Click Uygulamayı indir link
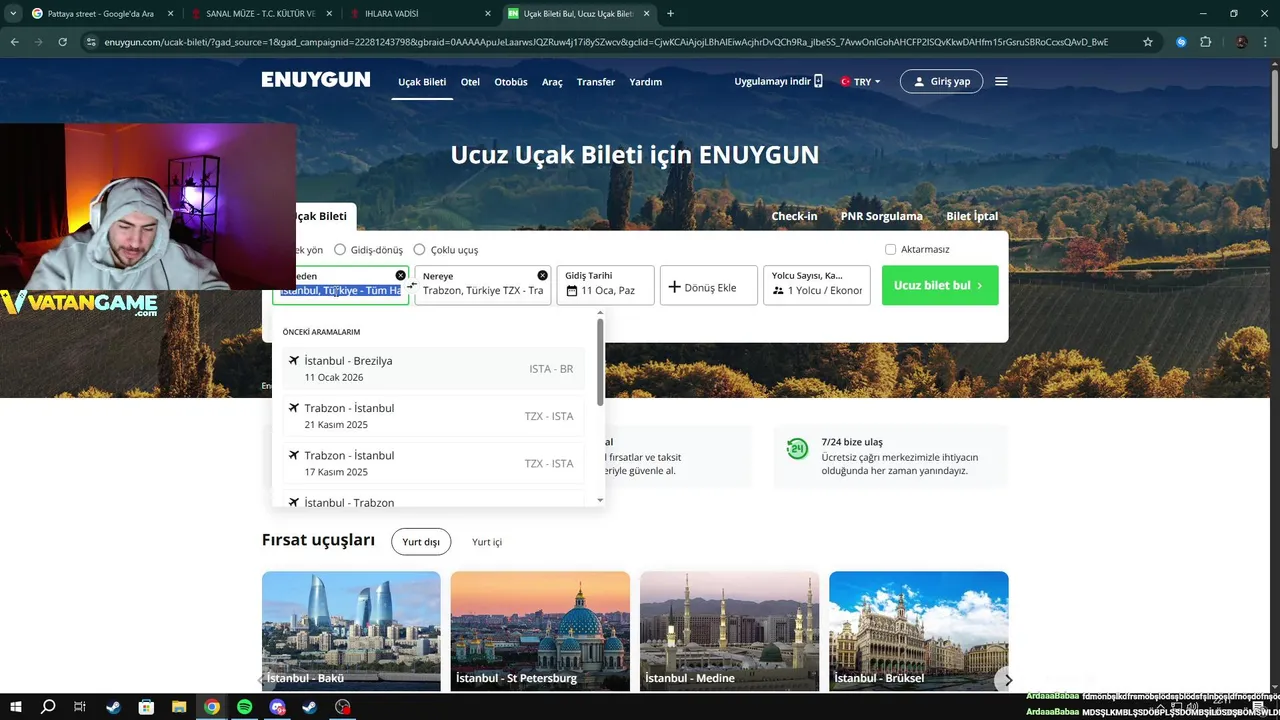 [x=779, y=81]
